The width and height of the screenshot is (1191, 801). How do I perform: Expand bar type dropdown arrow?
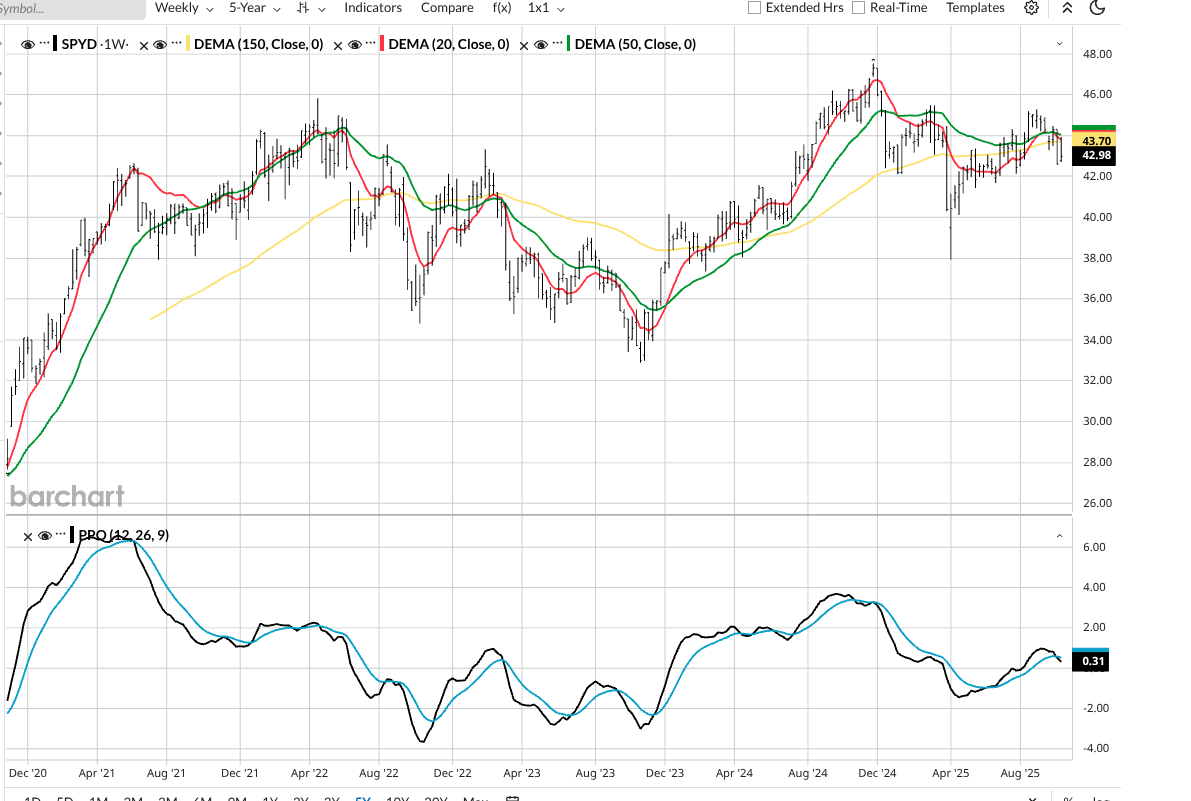pyautogui.click(x=321, y=9)
